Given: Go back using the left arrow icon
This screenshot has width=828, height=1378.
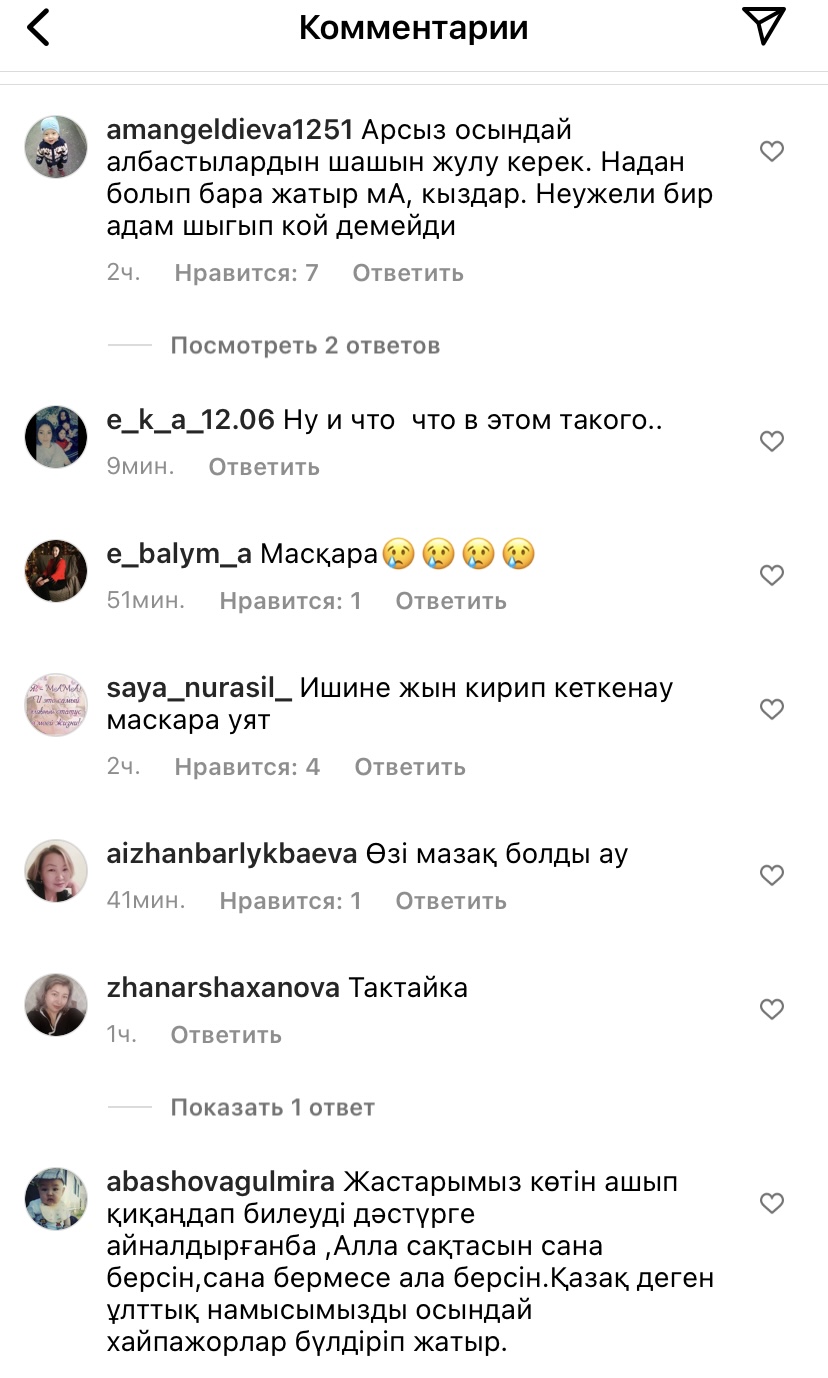Looking at the screenshot, I should click(39, 28).
